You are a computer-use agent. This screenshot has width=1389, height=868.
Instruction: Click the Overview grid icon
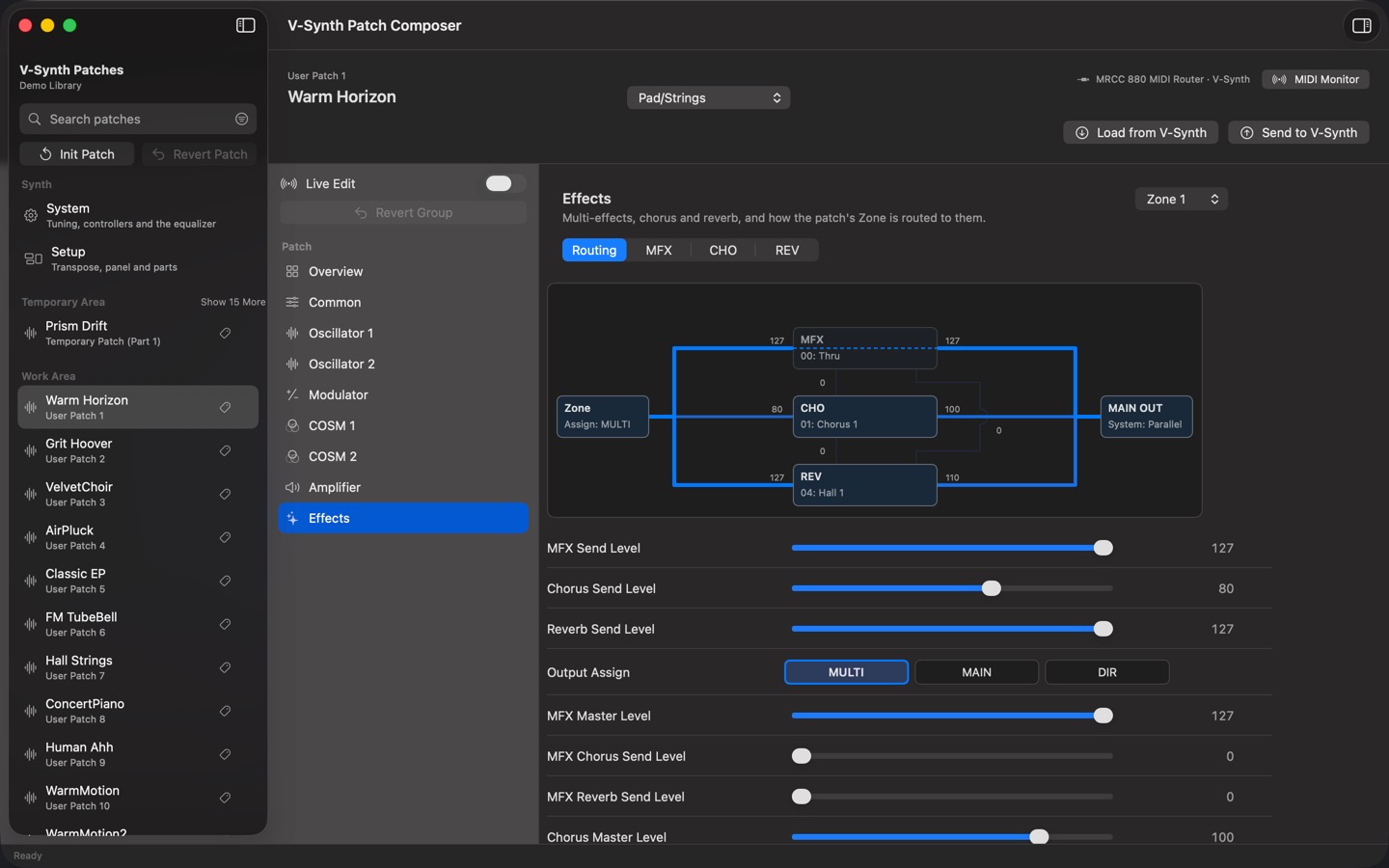292,272
